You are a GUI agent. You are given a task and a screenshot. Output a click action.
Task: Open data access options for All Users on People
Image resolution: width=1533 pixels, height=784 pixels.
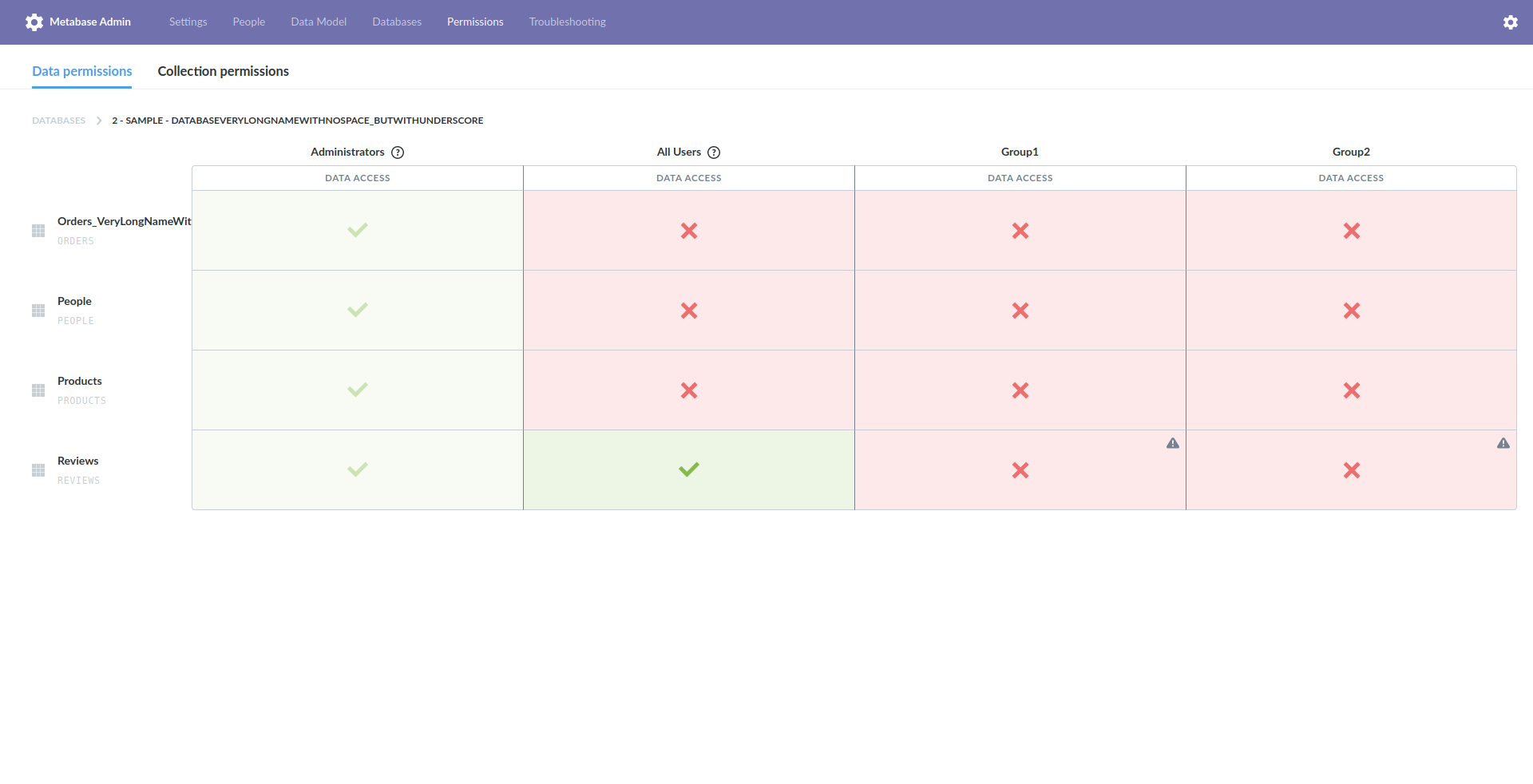688,310
